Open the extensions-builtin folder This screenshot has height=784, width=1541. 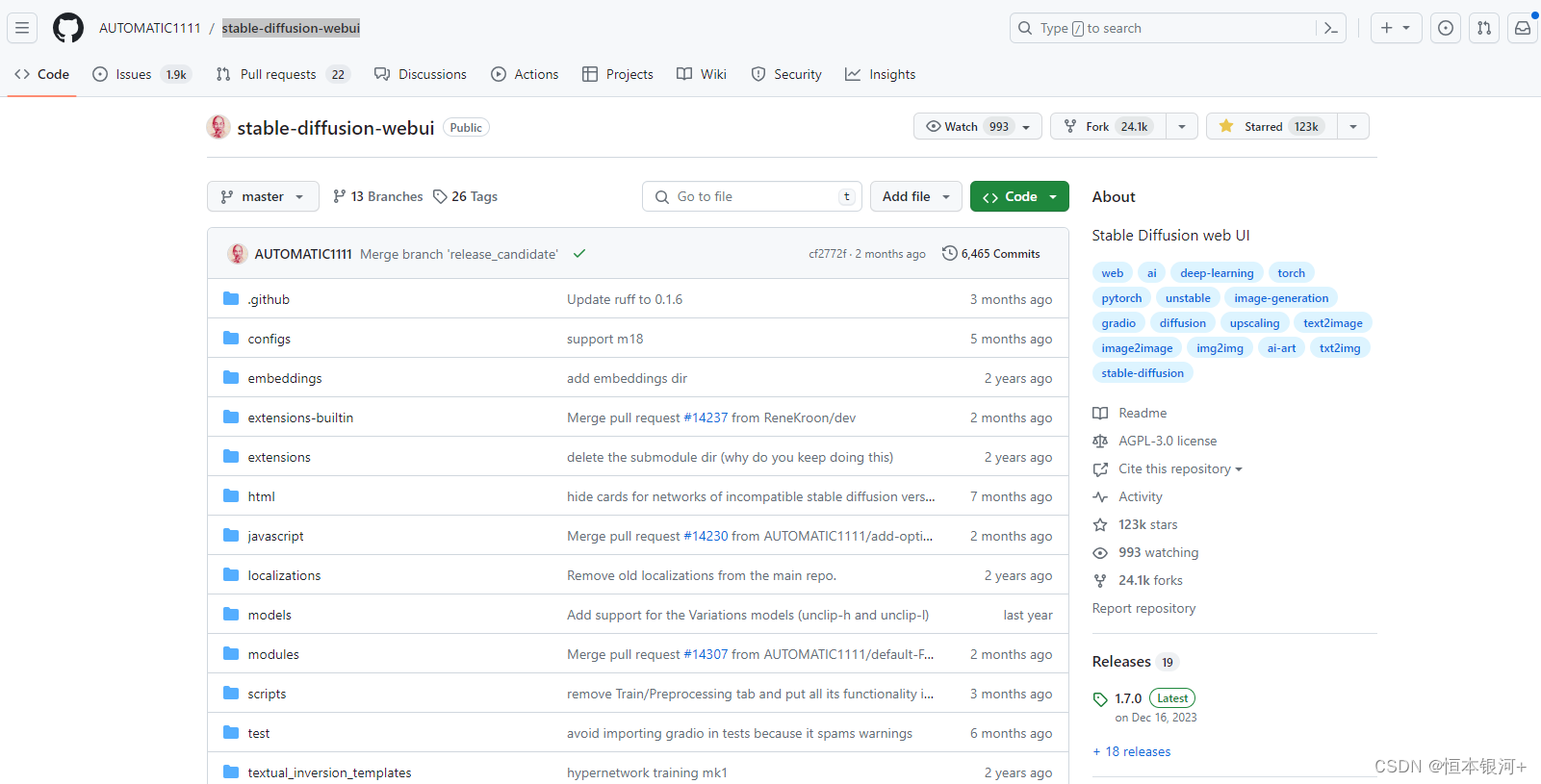300,417
